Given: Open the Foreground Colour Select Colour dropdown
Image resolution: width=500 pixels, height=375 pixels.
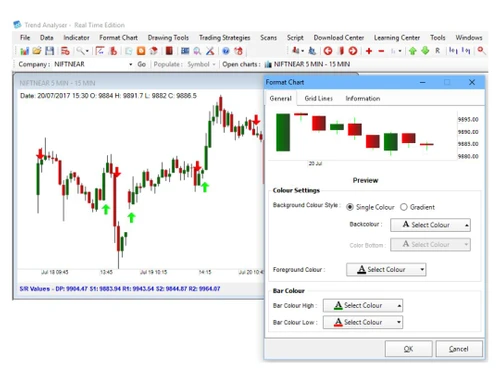Looking at the screenshot, I should click(x=386, y=269).
